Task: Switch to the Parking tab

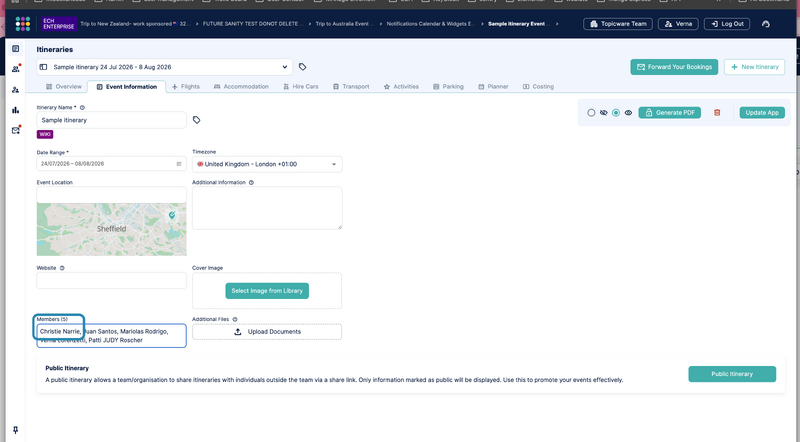Action: (448, 87)
